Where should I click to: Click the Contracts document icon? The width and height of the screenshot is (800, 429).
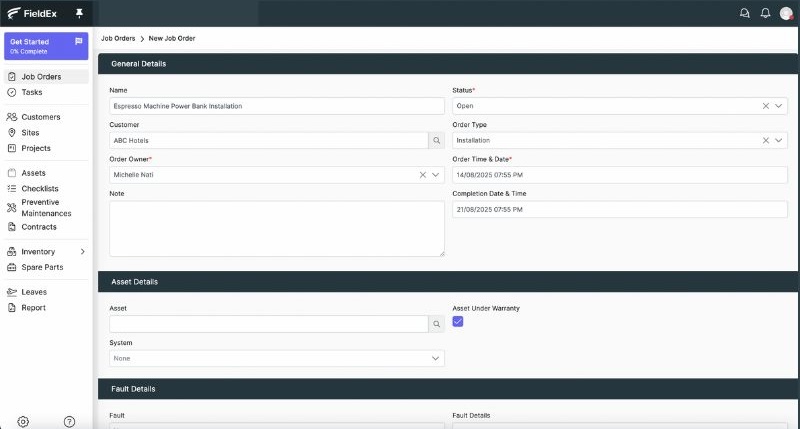(12, 226)
